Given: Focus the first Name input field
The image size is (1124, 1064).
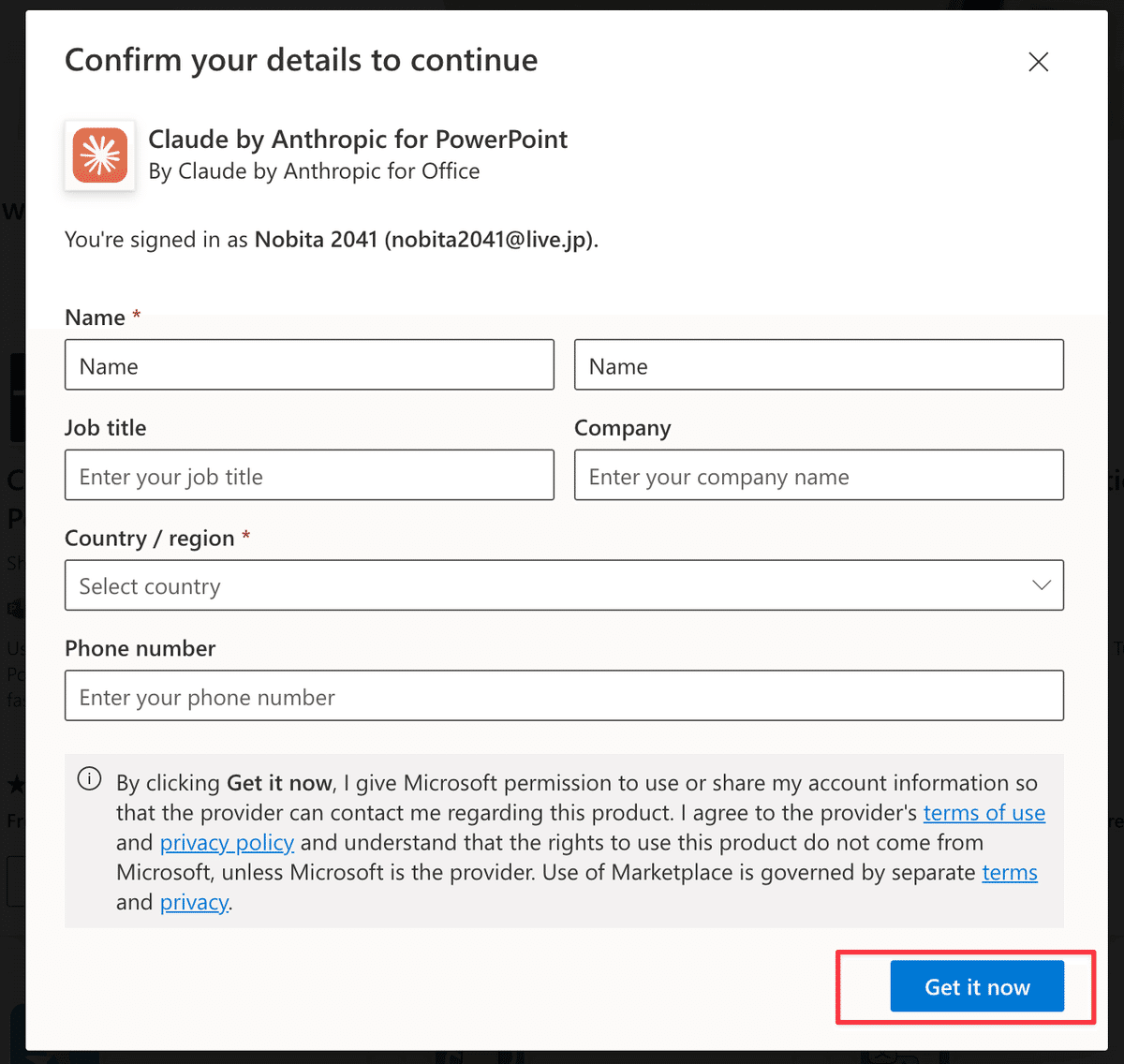Looking at the screenshot, I should (x=309, y=365).
